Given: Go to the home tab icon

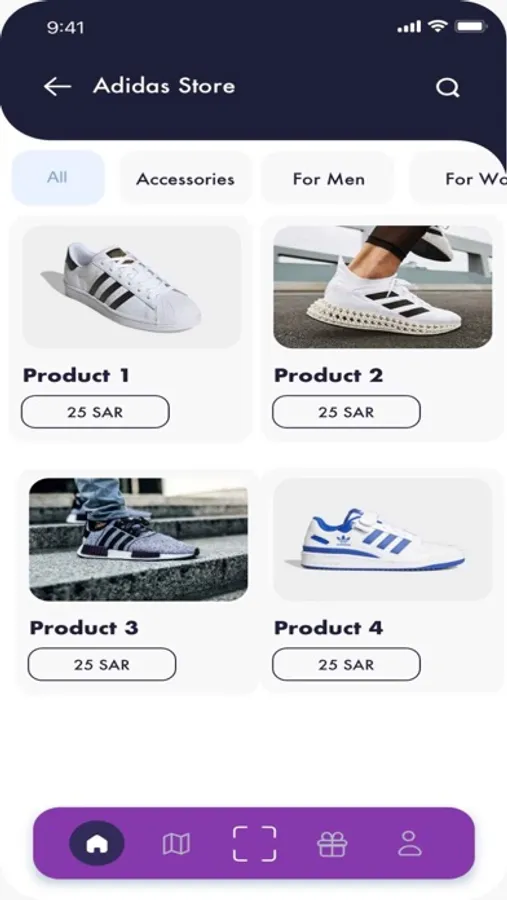Looking at the screenshot, I should click(96, 843).
